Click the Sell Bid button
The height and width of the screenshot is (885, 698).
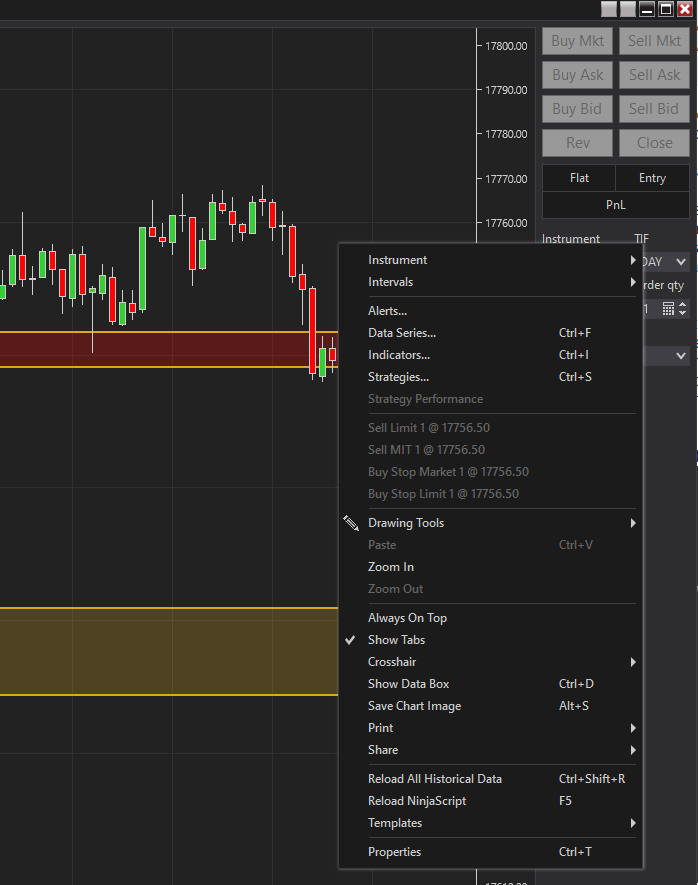pyautogui.click(x=654, y=109)
